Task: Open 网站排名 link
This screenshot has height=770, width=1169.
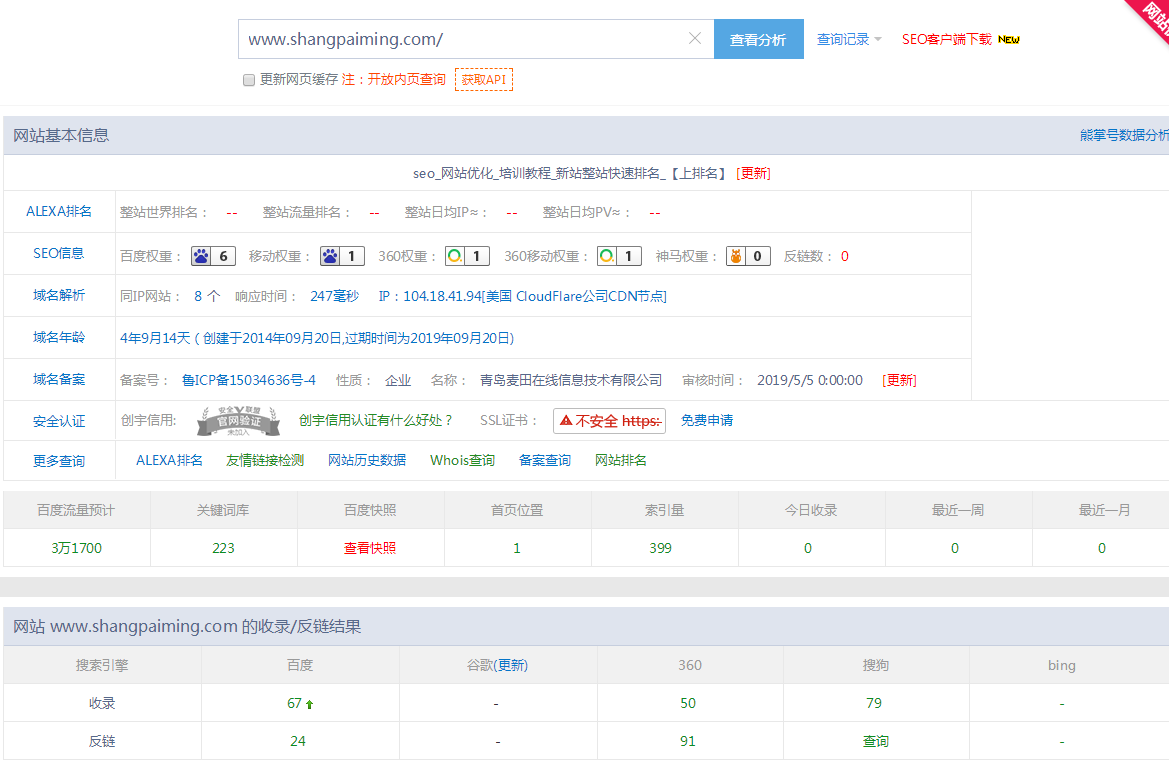Action: point(620,461)
